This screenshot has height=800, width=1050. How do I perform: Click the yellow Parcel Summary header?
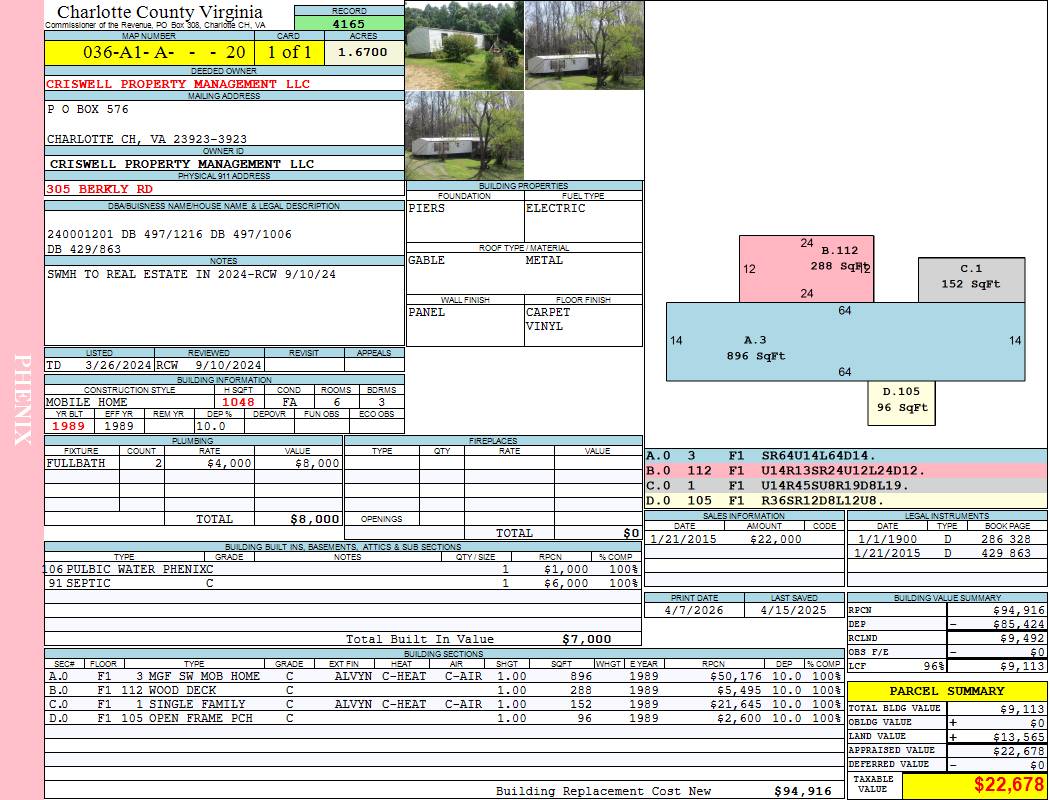[x=946, y=691]
